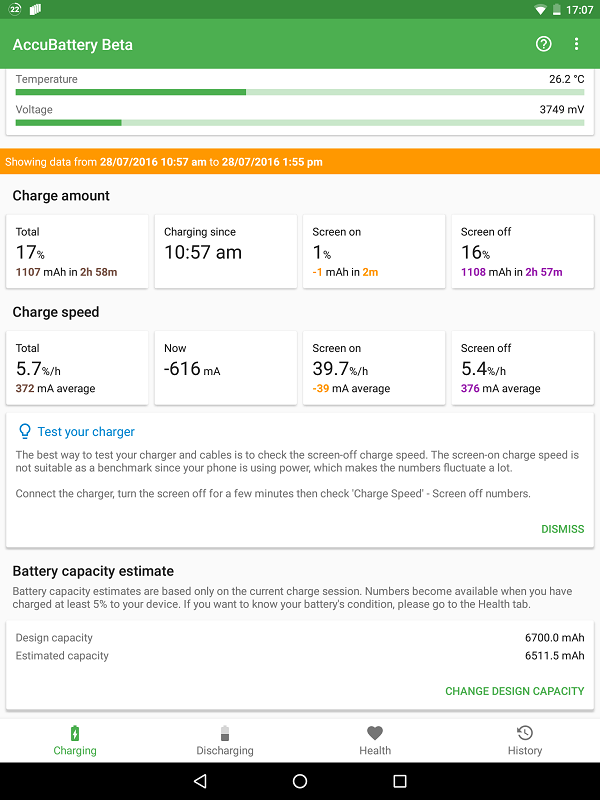Screen dimensions: 600x800
Task: Tap the Charging battery icon
Action: [x=75, y=733]
